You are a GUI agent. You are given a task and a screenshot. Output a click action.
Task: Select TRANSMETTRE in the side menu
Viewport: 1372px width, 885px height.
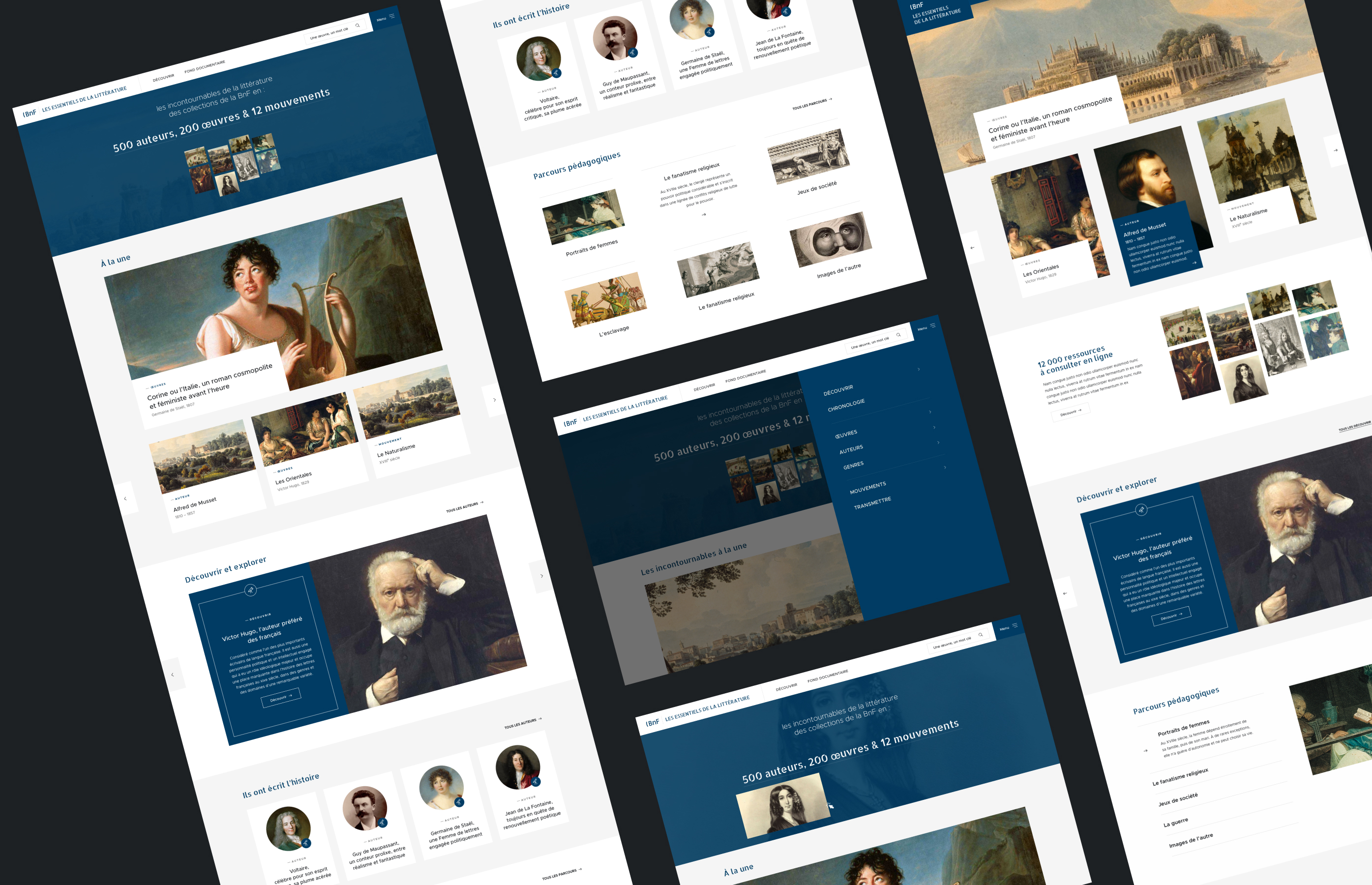click(x=872, y=503)
